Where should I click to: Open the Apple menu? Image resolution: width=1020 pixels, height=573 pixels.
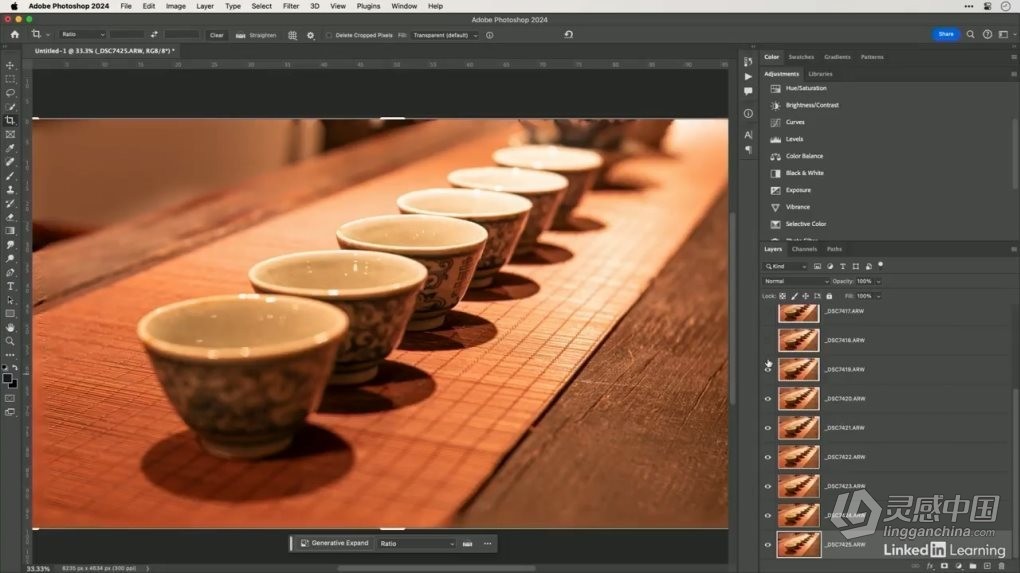tap(14, 6)
